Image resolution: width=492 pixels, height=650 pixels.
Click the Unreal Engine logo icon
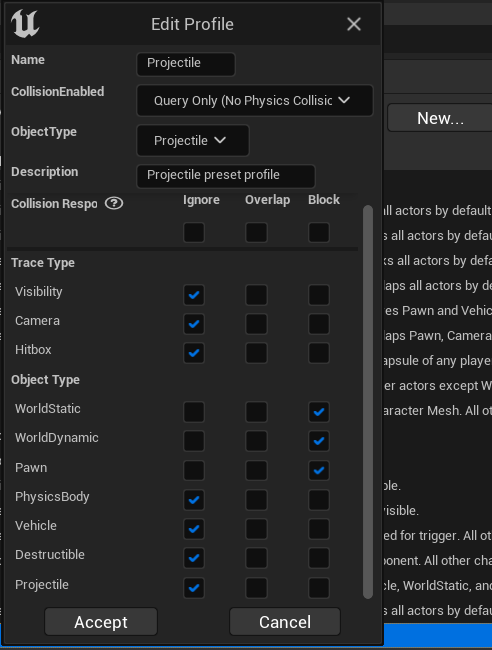click(25, 24)
